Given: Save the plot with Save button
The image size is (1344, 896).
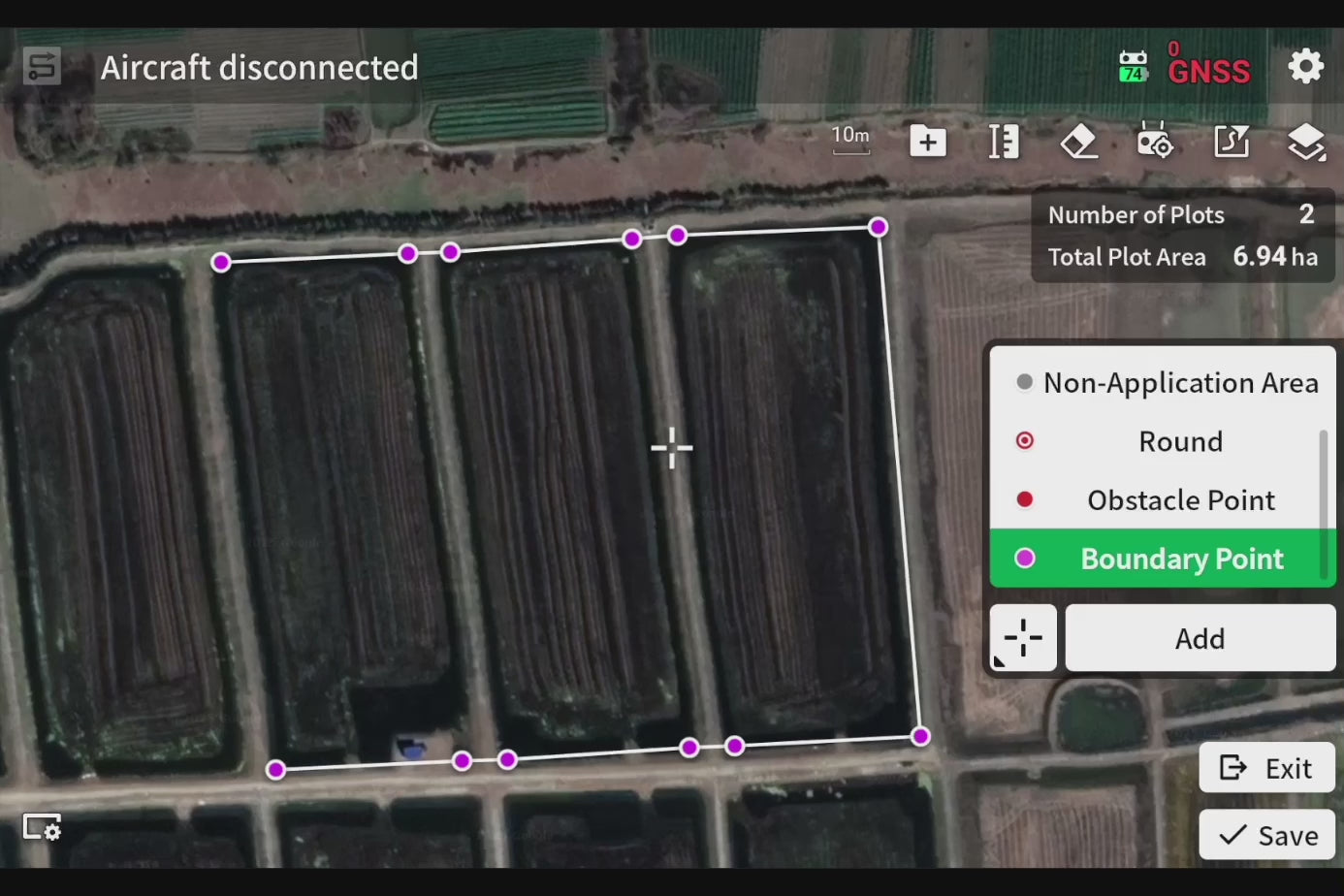Looking at the screenshot, I should [1266, 835].
